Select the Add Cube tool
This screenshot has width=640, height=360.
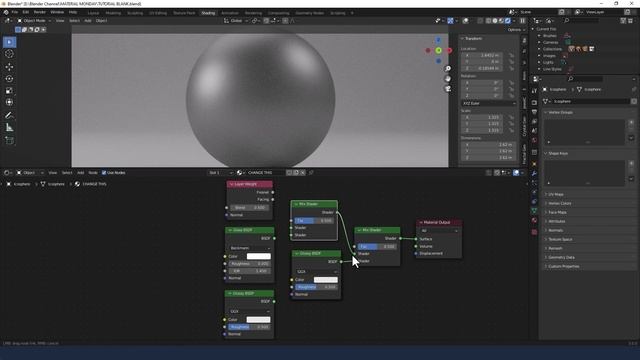(9, 141)
